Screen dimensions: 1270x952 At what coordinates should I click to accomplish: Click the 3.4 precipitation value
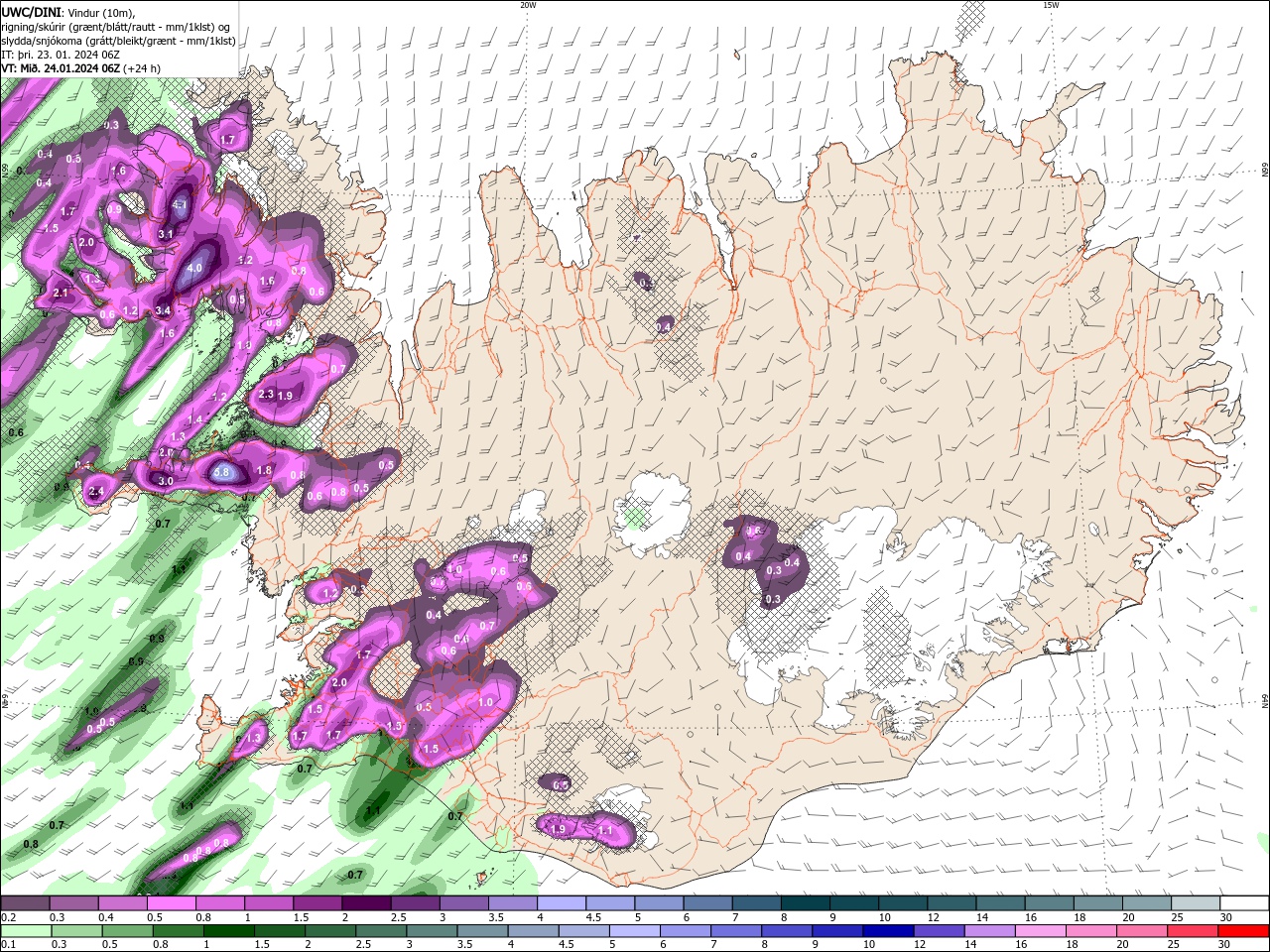(164, 310)
